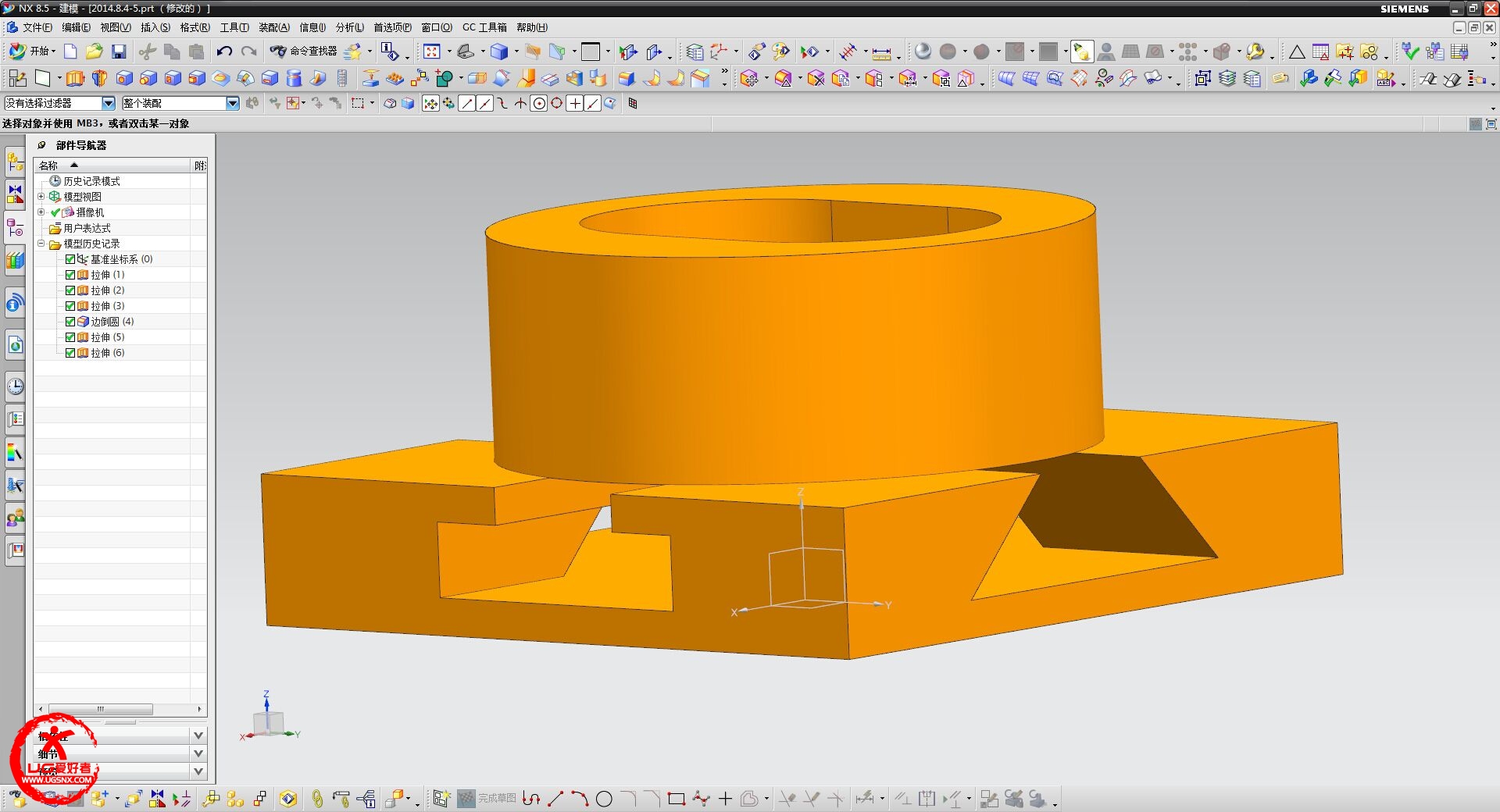Toggle the snap to arc center option
Image resolution: width=1500 pixels, height=812 pixels.
click(539, 103)
